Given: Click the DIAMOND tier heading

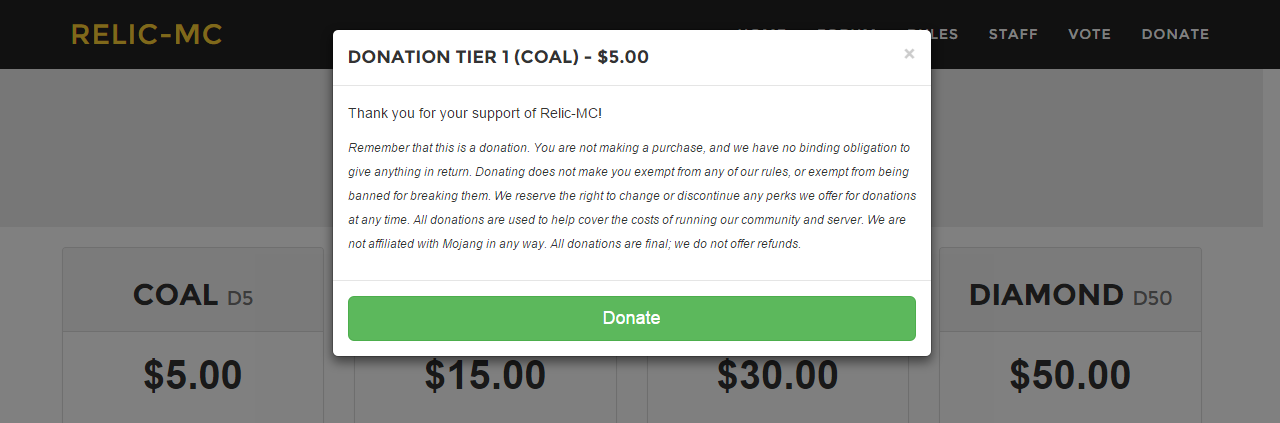Looking at the screenshot, I should tap(1046, 295).
